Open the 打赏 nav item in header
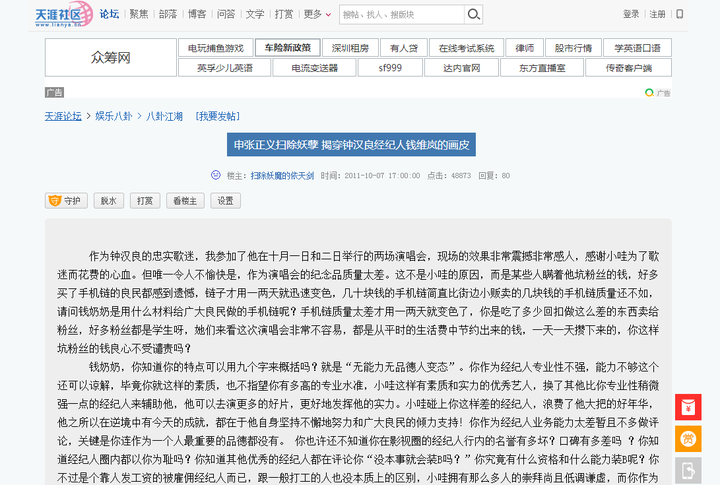This screenshot has width=720, height=485. [284, 14]
